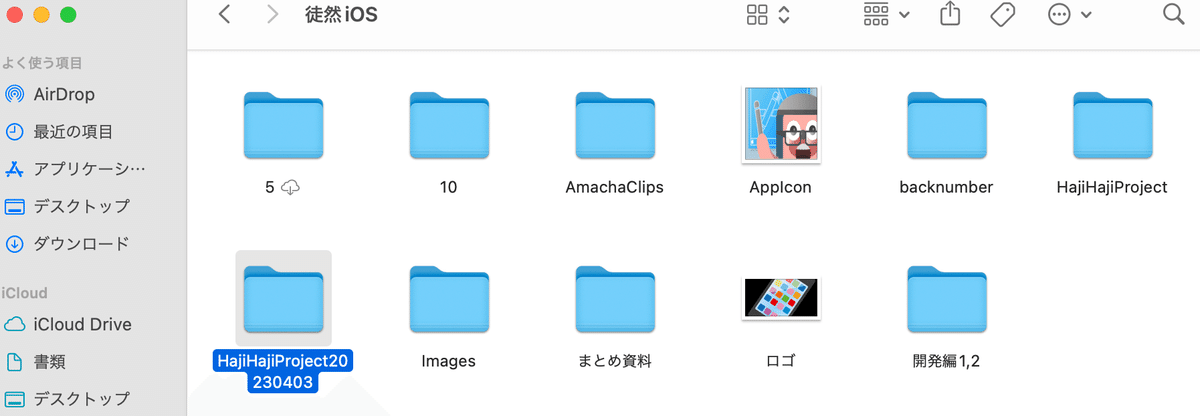This screenshot has height=416, width=1200.
Task: Select デスクトップ under よく使う項目
Action: 68,206
